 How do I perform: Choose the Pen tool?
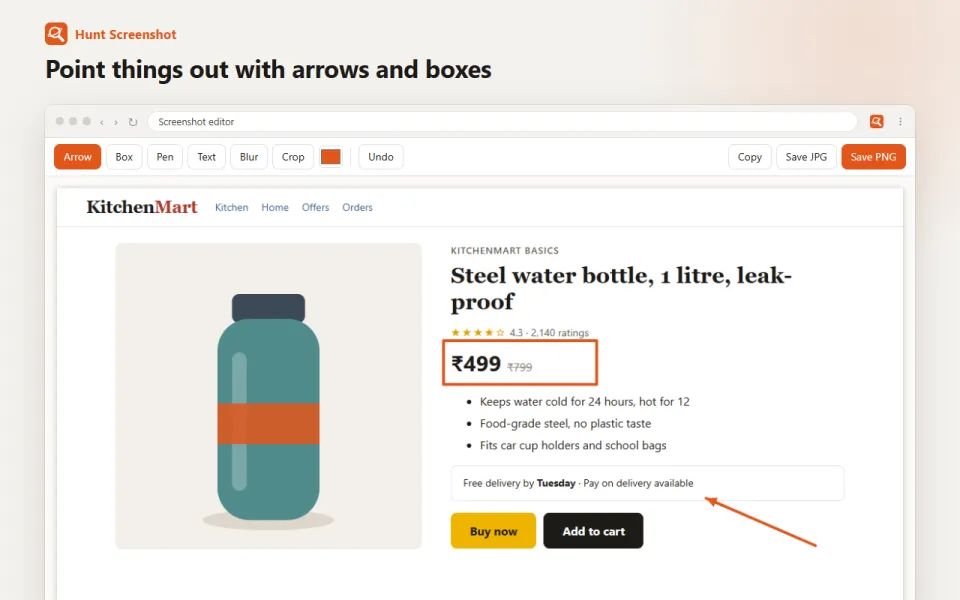coord(165,157)
